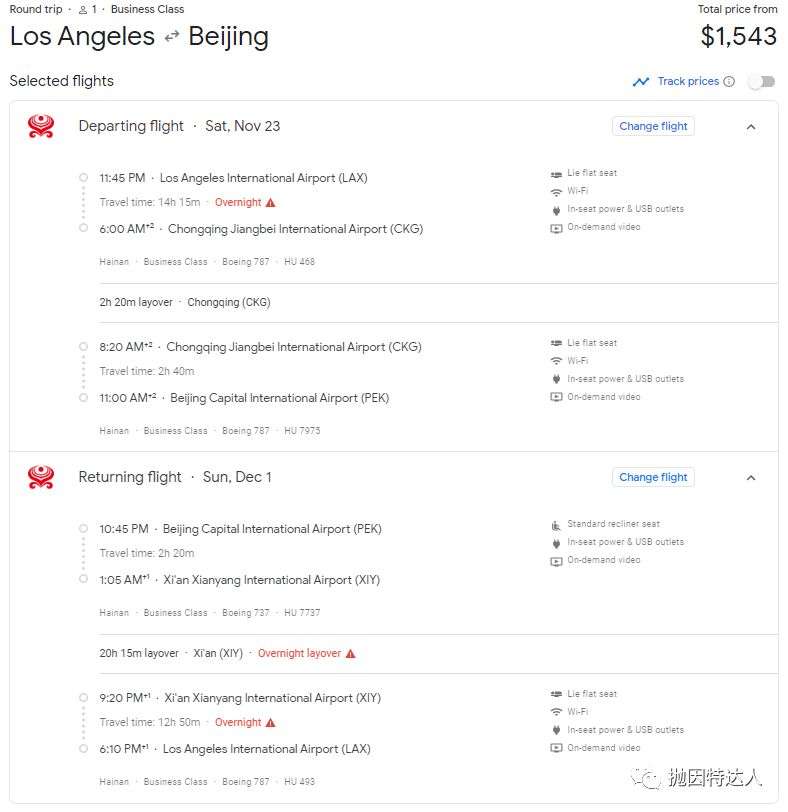Viewport: 788px width, 812px height.
Task: Click the Los Angeles ⇄ Beijing swap arrows
Action: (172, 36)
